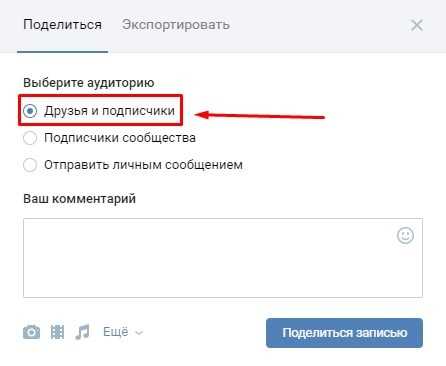Image resolution: width=446 pixels, height=366 pixels.
Task: Attach audio with the music note icon
Action: click(x=83, y=332)
